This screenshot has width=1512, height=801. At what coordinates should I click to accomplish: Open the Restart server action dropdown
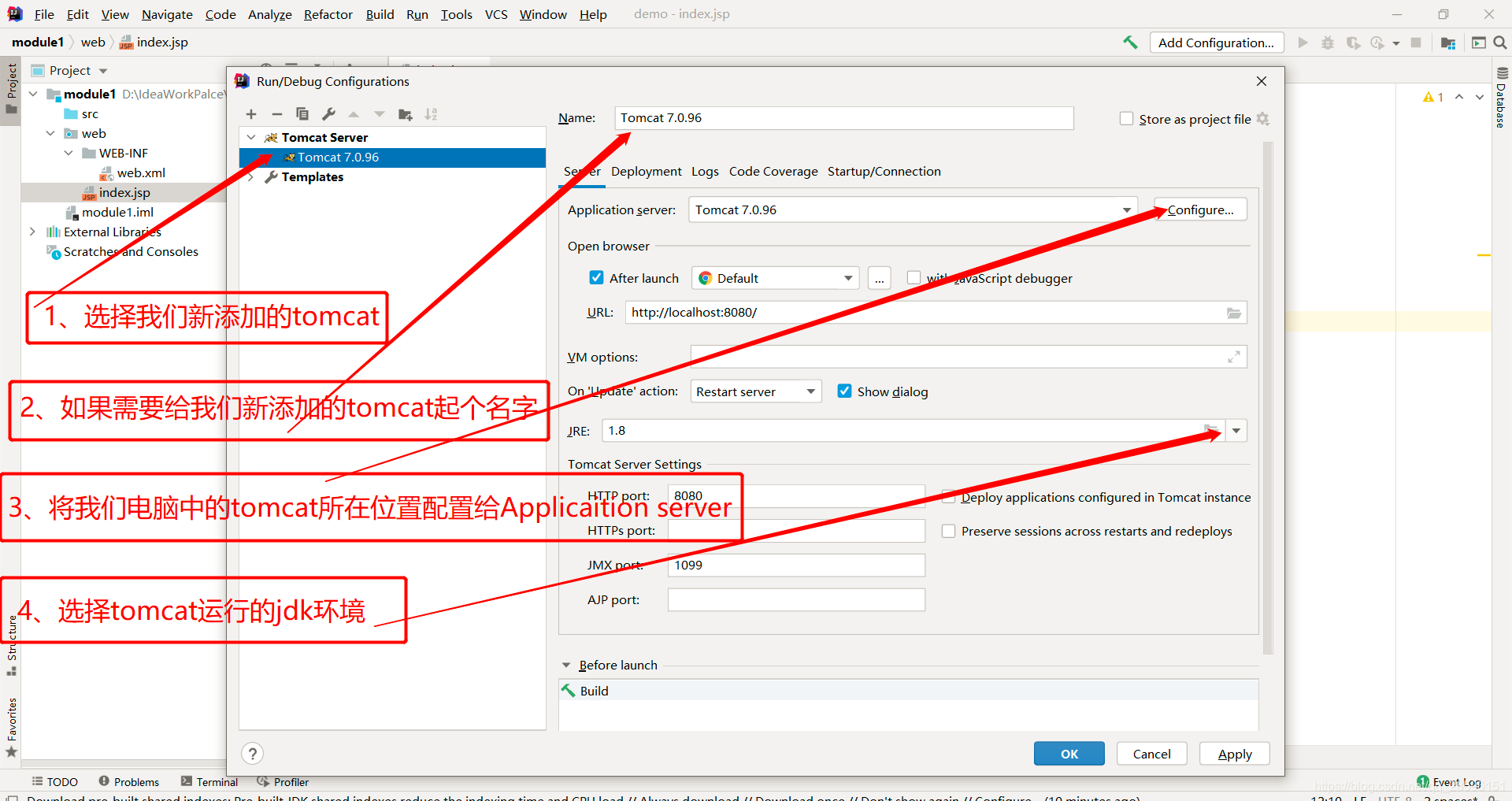point(756,391)
